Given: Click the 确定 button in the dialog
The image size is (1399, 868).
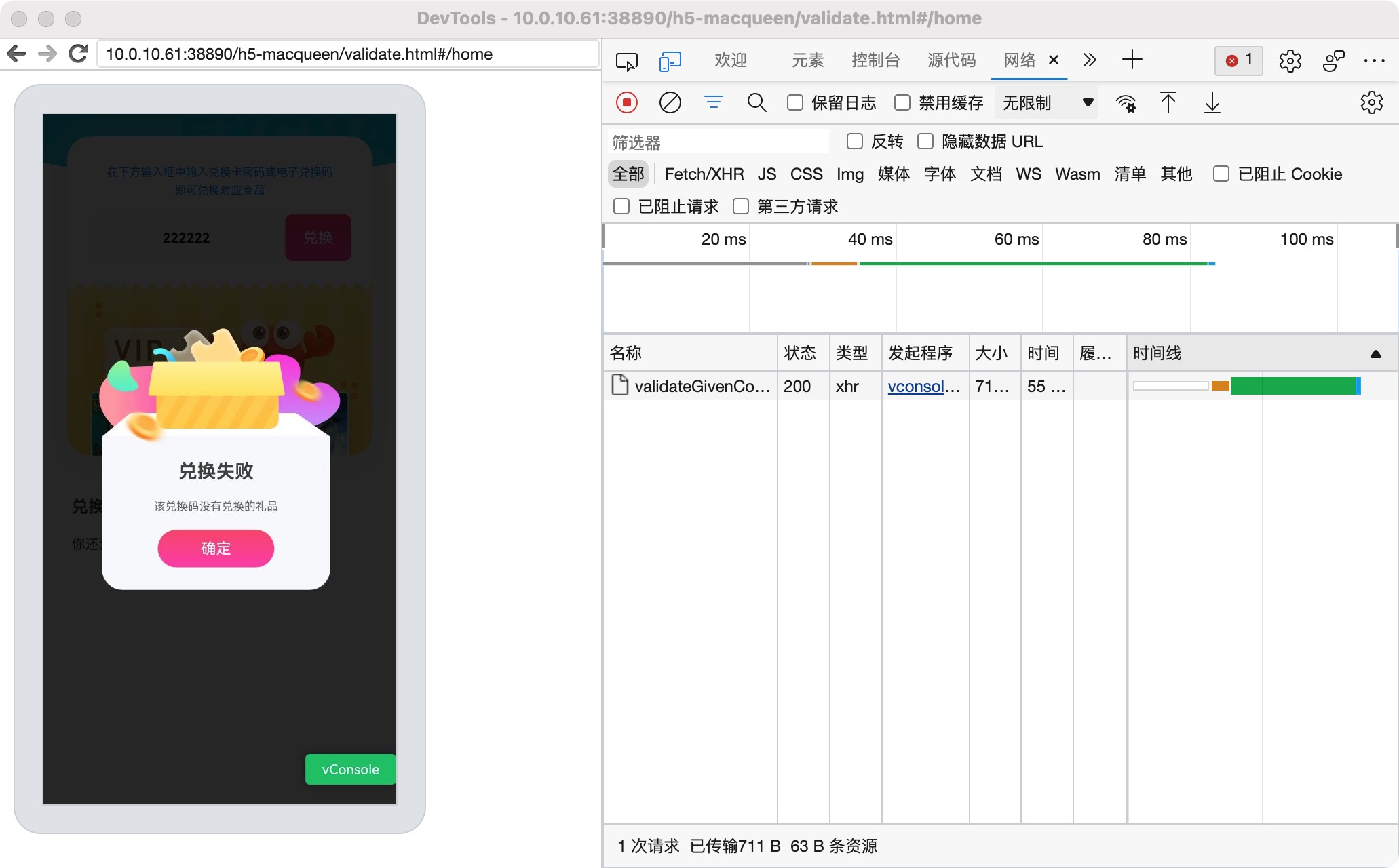Looking at the screenshot, I should [x=216, y=548].
